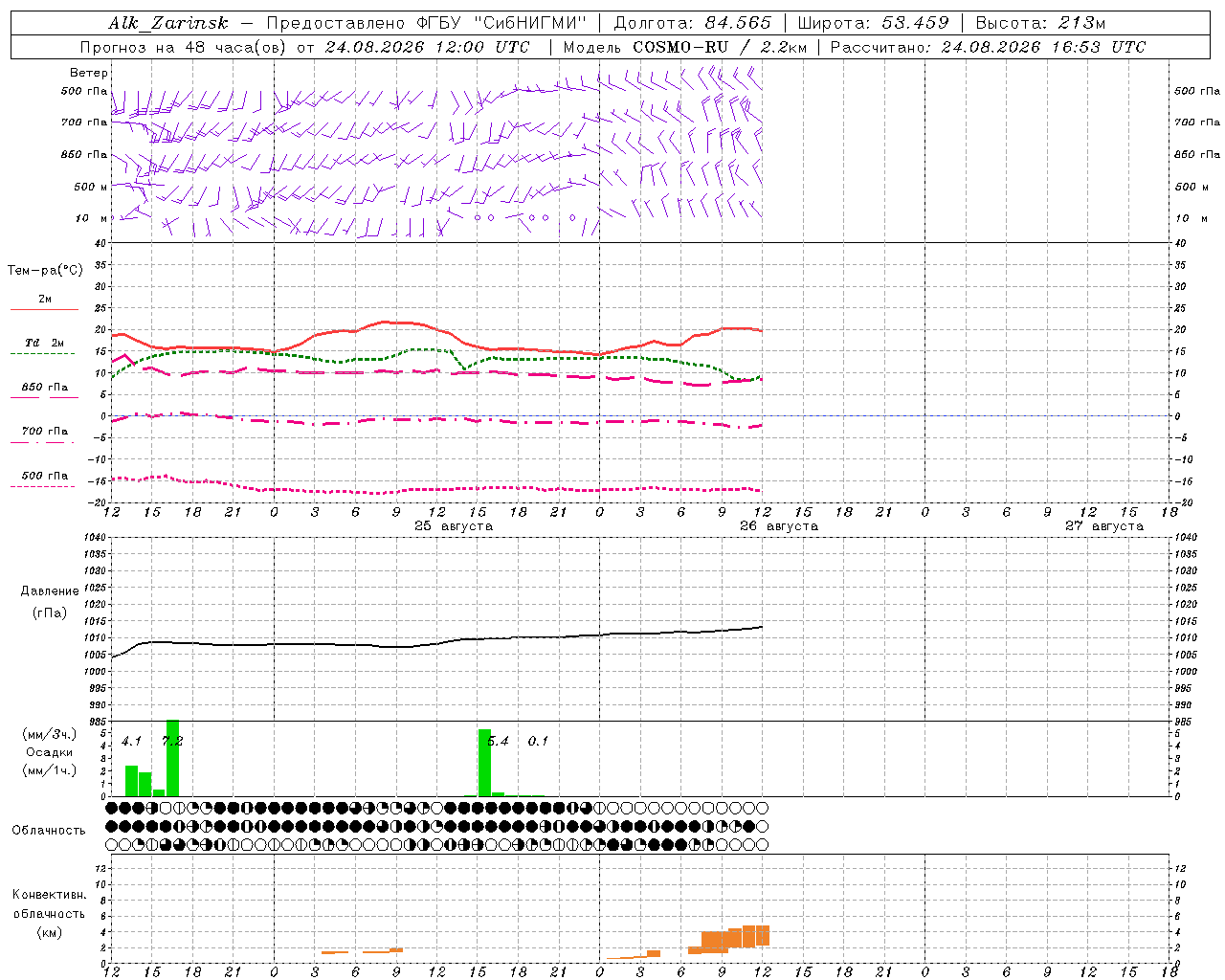Select the Широта 53.459 latitude value
The width and height of the screenshot is (1225, 980).
pyautogui.click(x=873, y=23)
